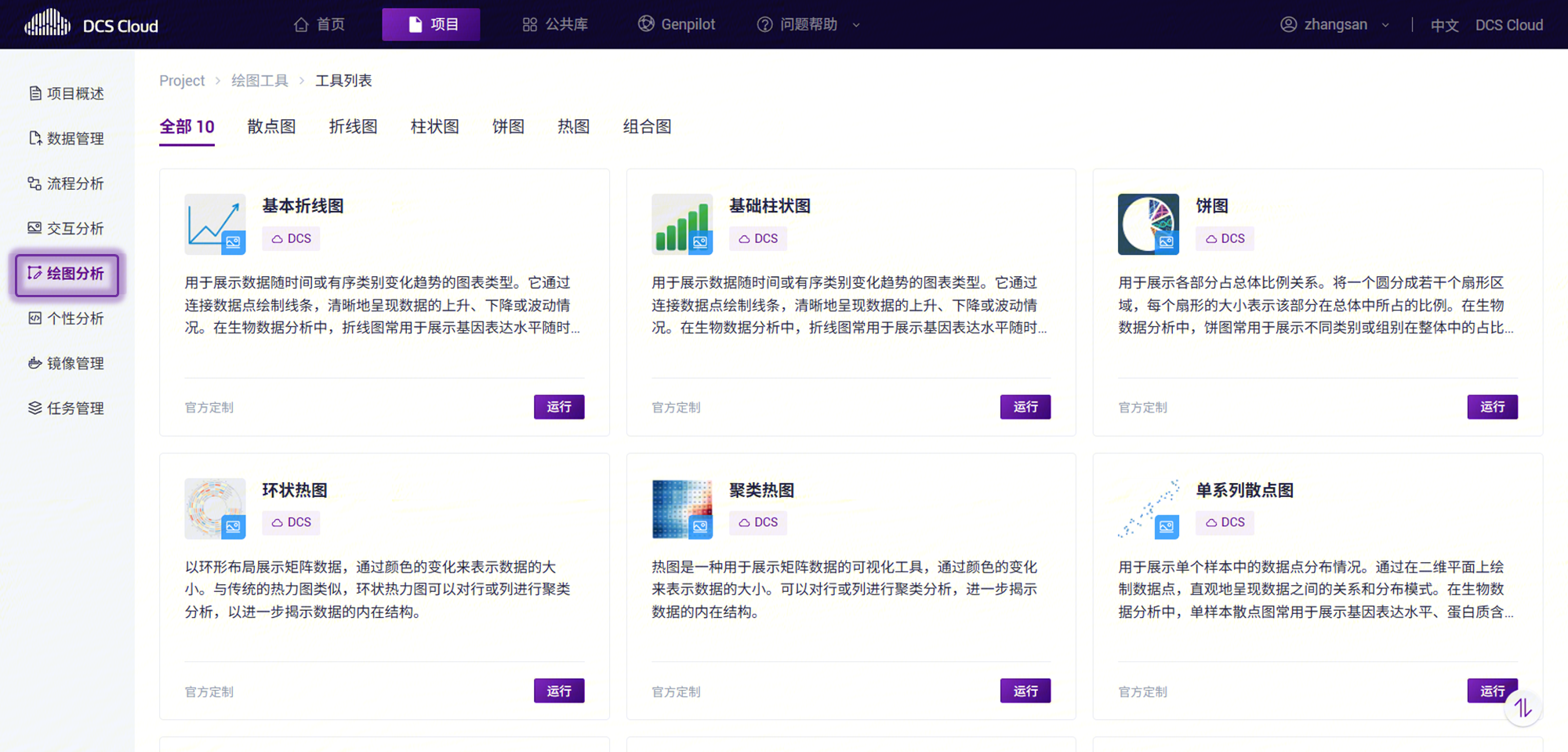This screenshot has width=1568, height=752.
Task: Open the zhangsan user account dropdown
Action: (1335, 24)
